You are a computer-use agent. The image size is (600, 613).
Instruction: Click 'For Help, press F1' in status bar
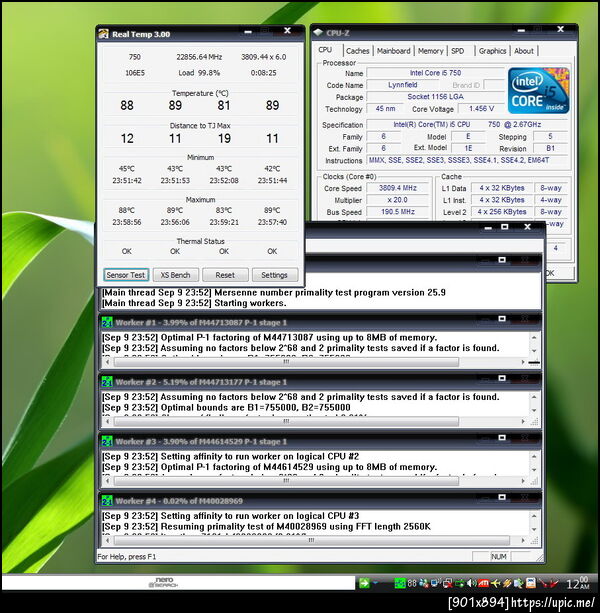pyautogui.click(x=127, y=557)
